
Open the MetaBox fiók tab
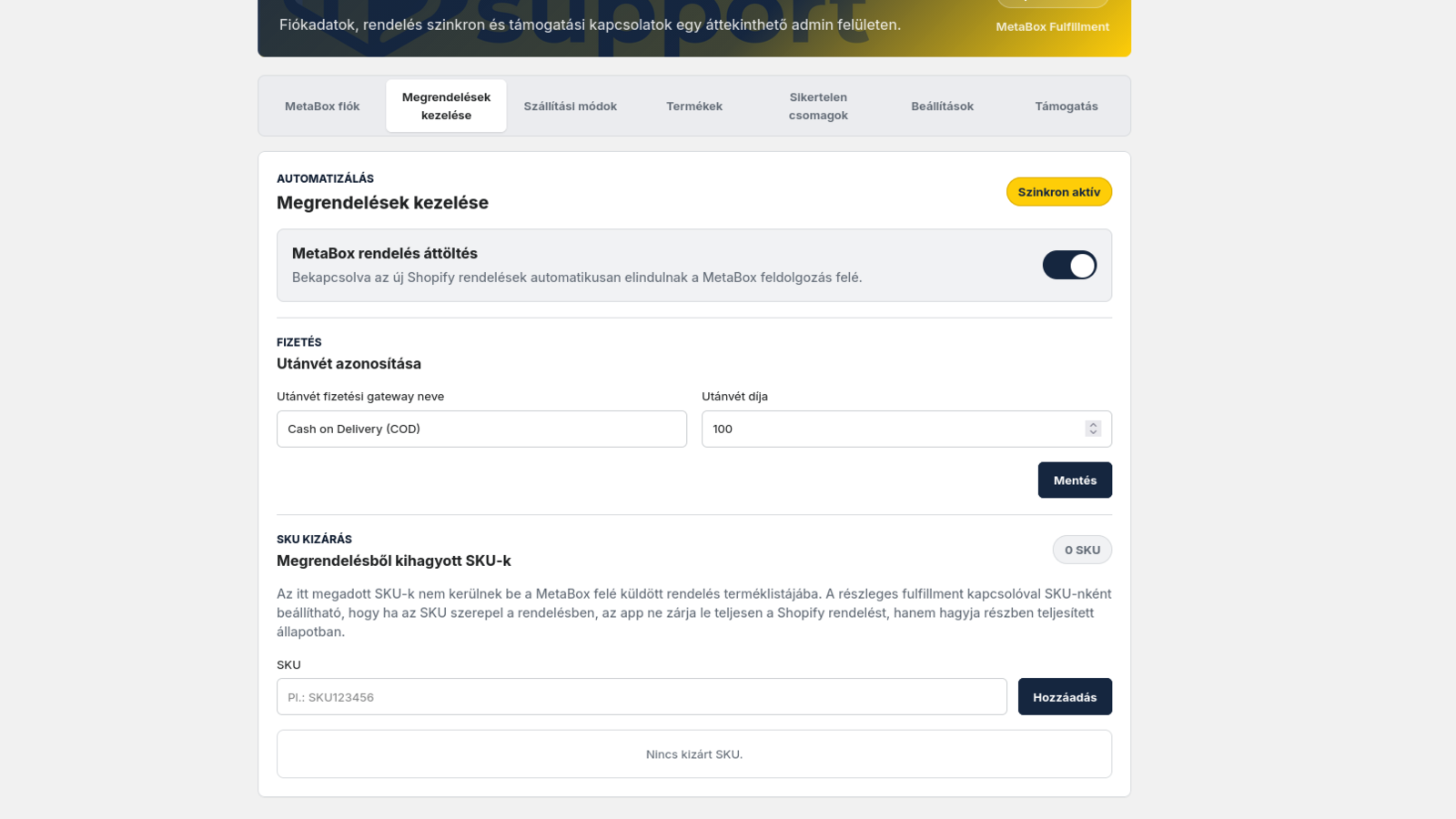point(322,106)
